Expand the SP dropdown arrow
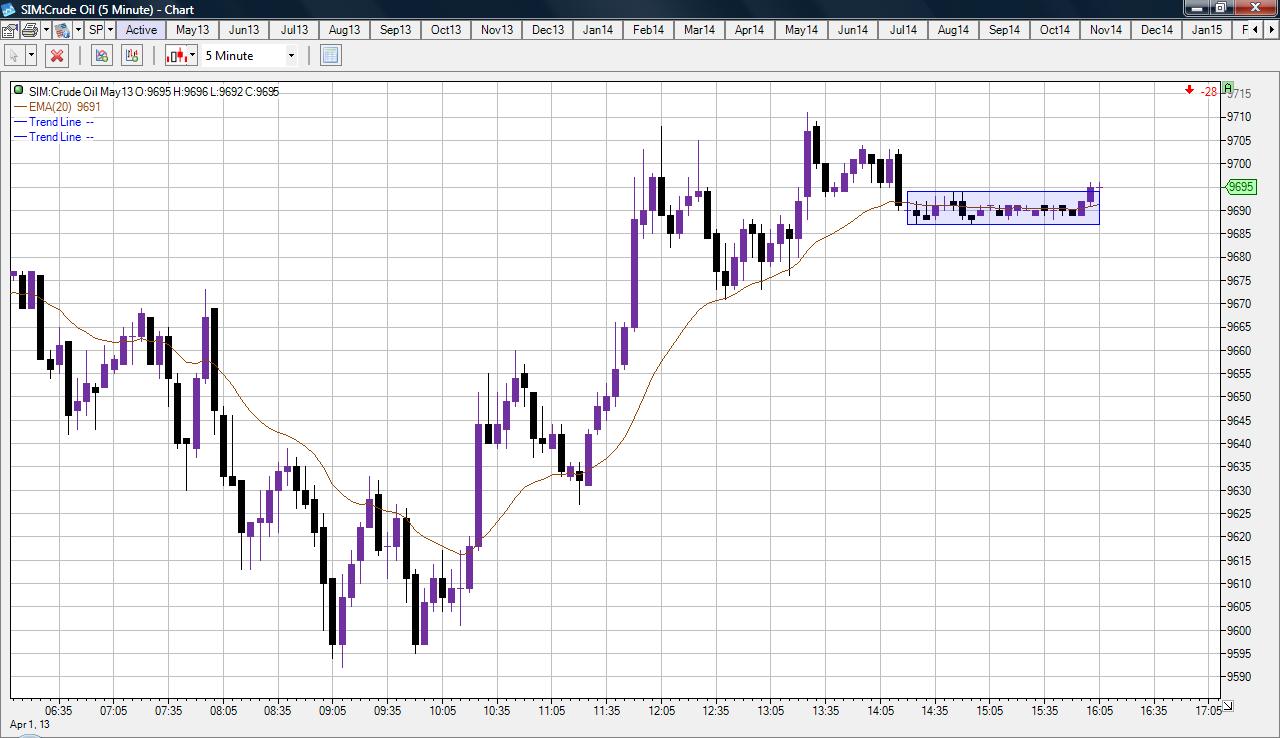The image size is (1280, 738). click(110, 30)
